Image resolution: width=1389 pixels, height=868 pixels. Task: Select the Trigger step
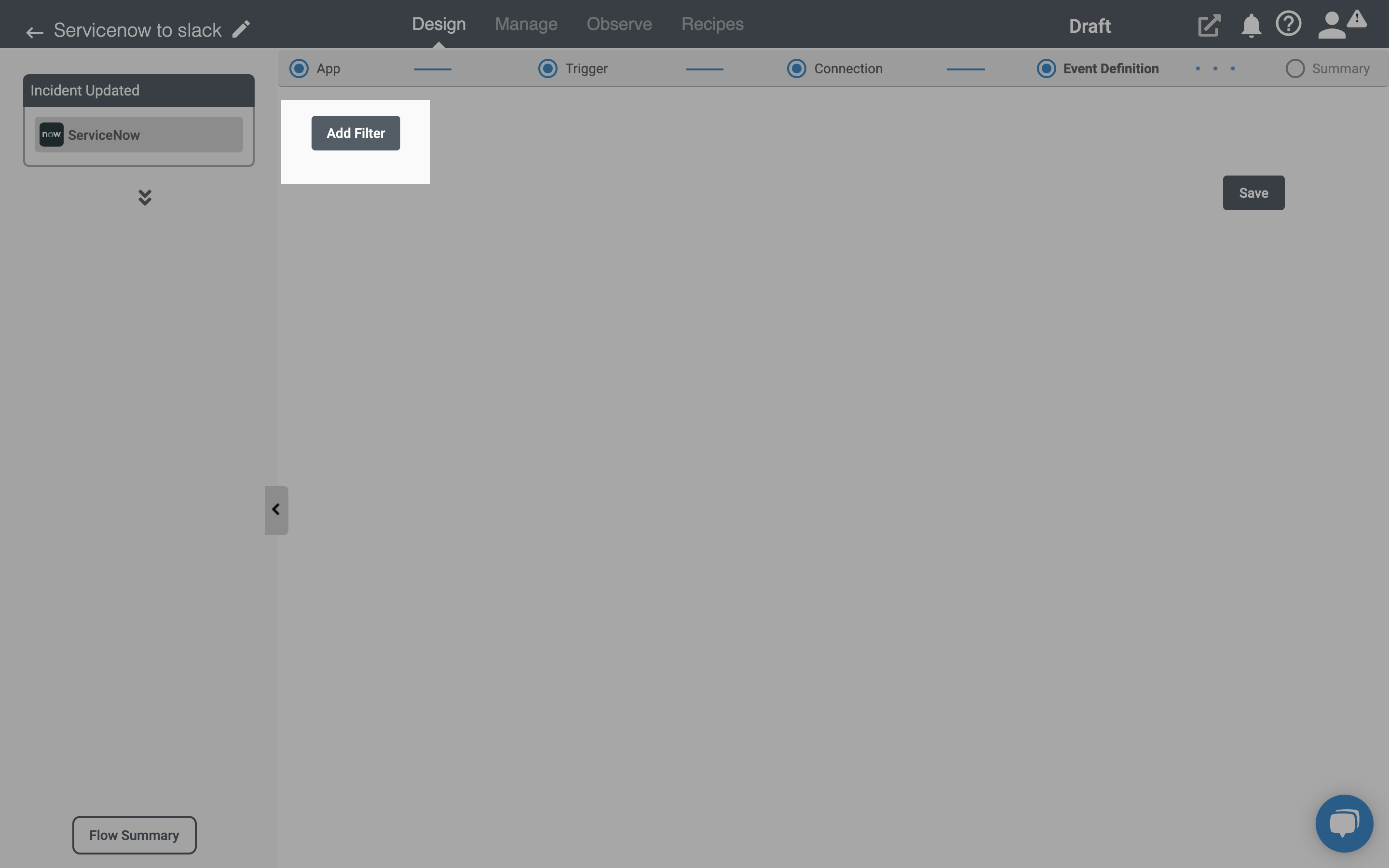[572, 68]
